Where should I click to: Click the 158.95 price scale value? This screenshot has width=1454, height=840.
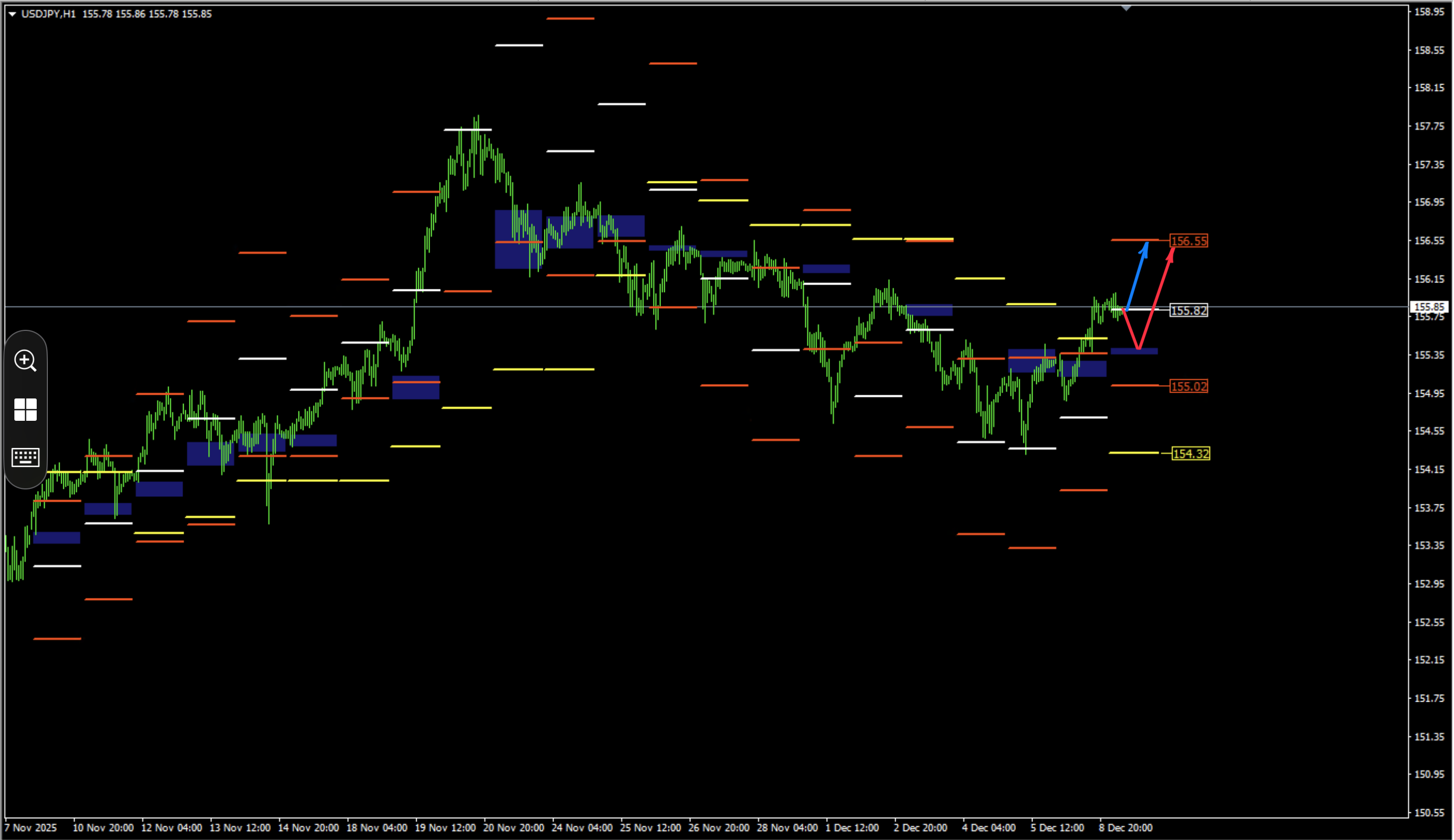pyautogui.click(x=1429, y=12)
